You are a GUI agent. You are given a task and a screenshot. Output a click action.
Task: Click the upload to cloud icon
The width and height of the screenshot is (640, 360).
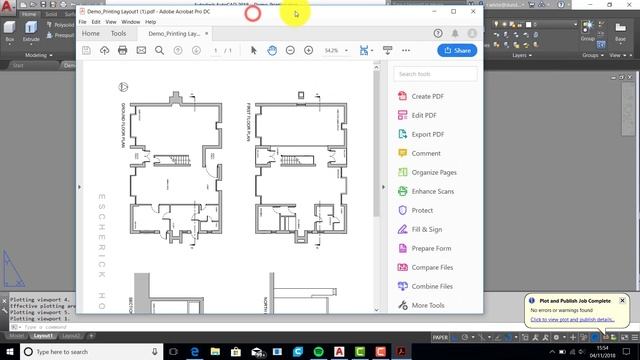pyautogui.click(x=104, y=50)
